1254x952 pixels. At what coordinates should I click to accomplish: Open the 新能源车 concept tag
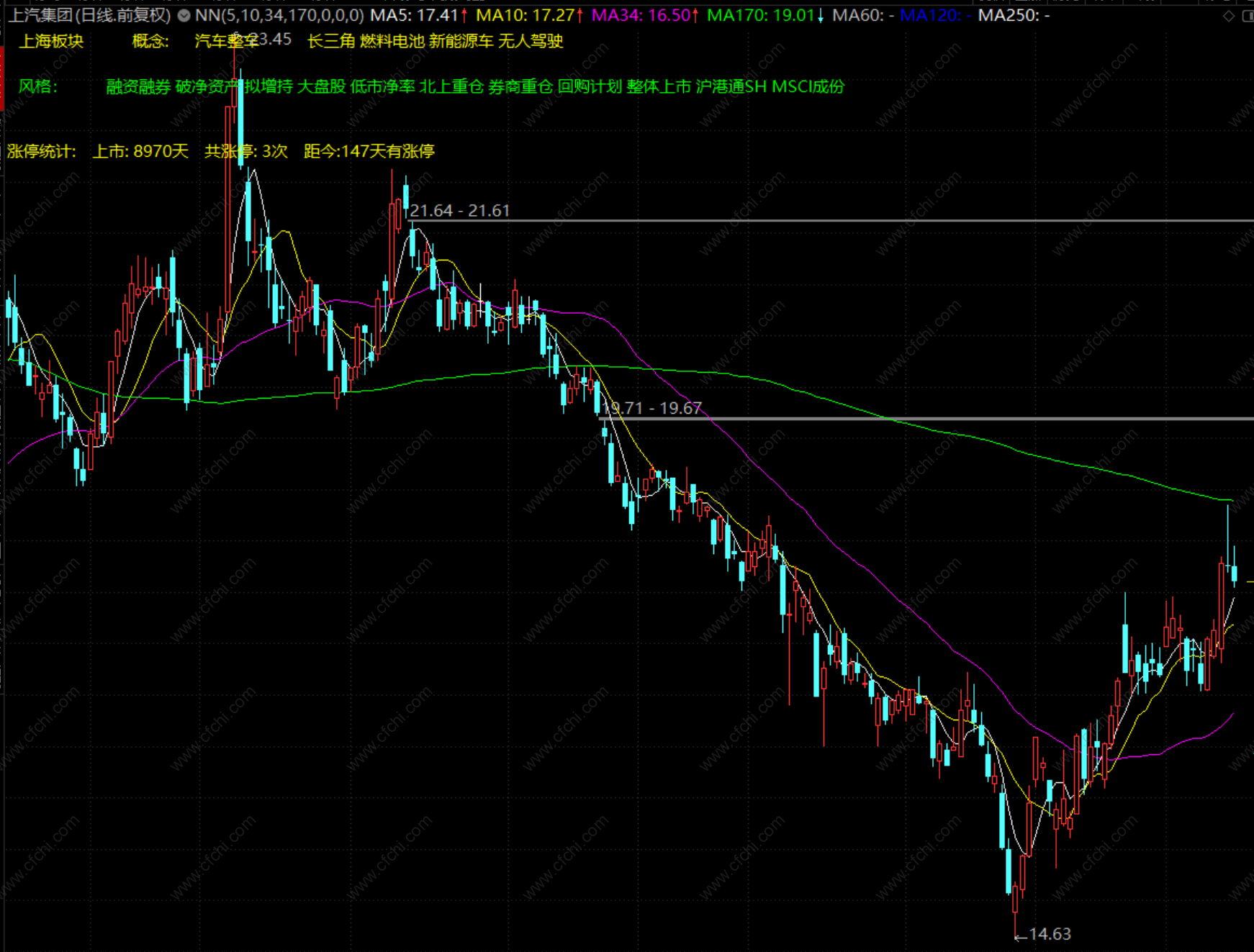461,41
